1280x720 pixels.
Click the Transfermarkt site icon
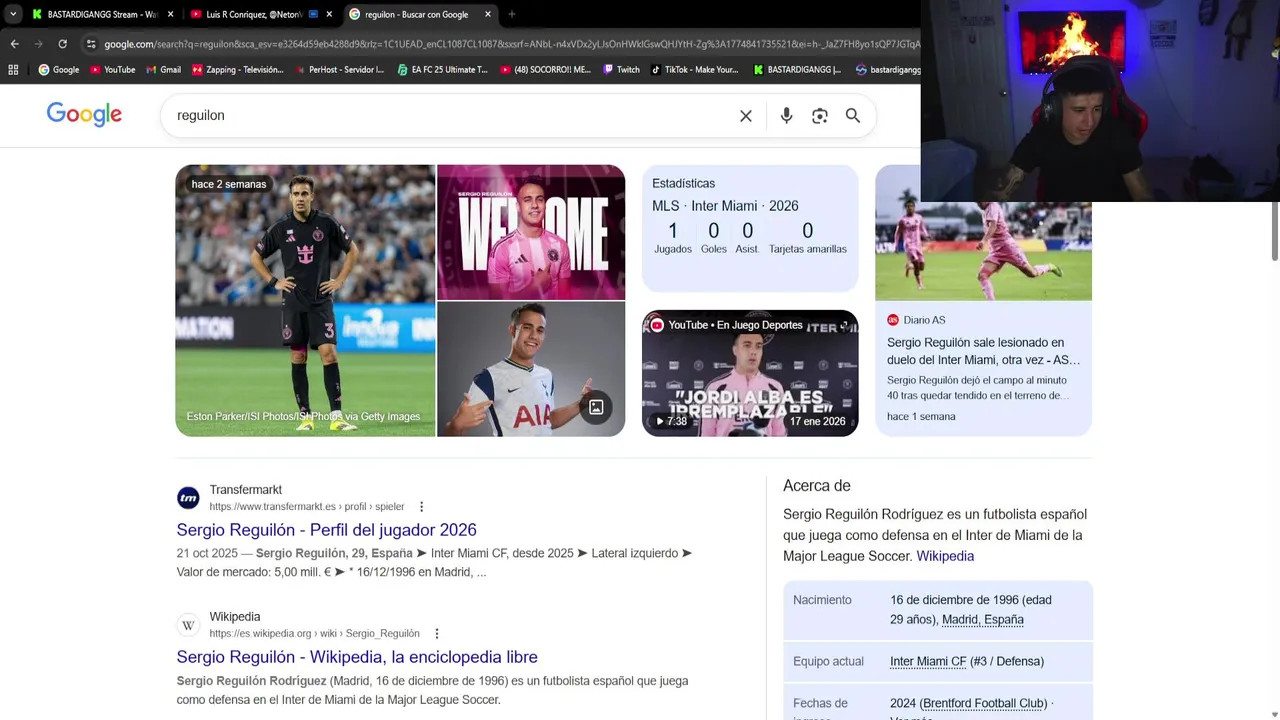(188, 498)
